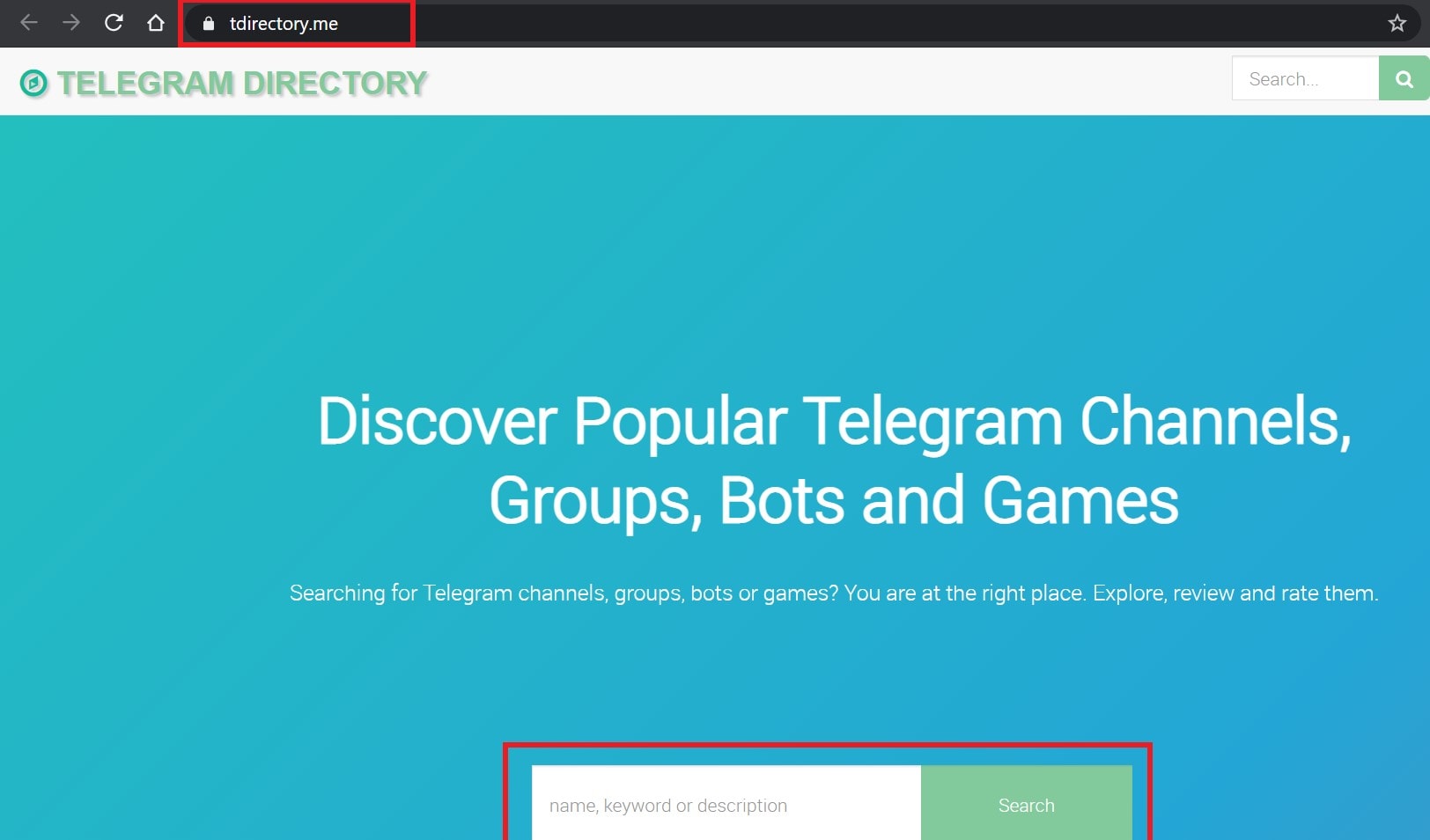Image resolution: width=1430 pixels, height=840 pixels.
Task: Focus the header Search... input field
Action: 1305,78
